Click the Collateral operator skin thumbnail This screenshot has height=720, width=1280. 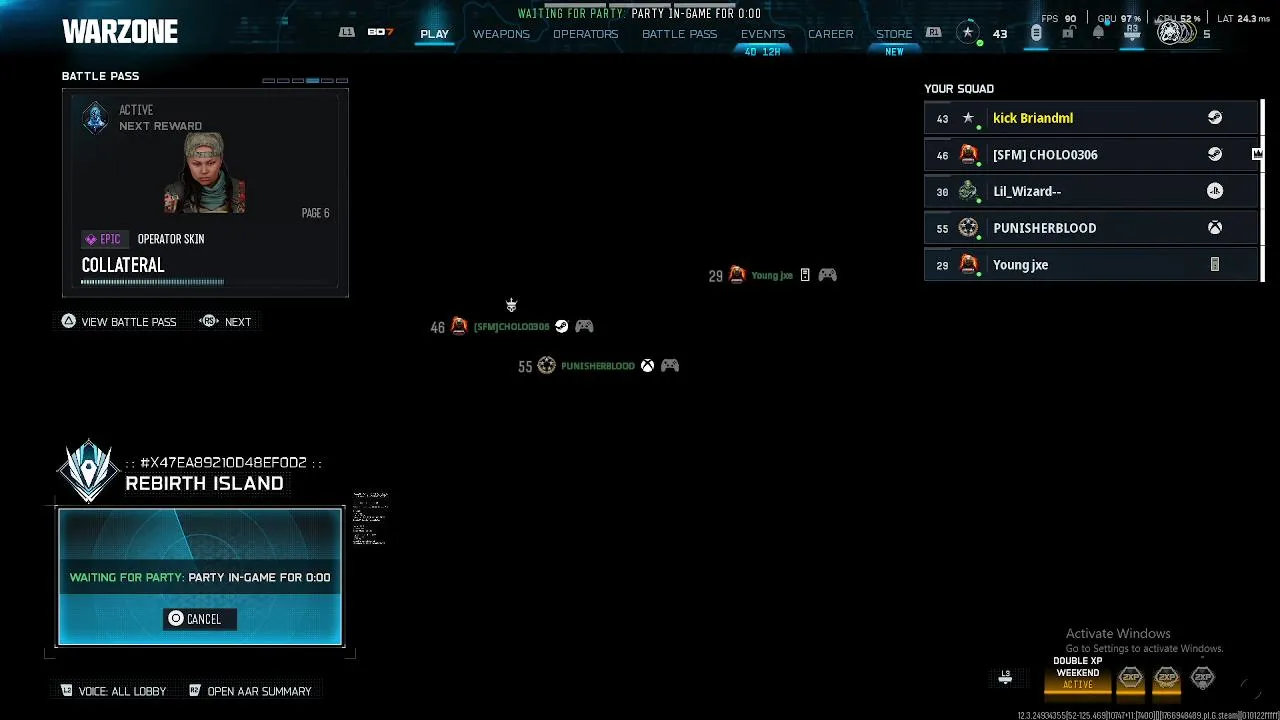pos(204,172)
